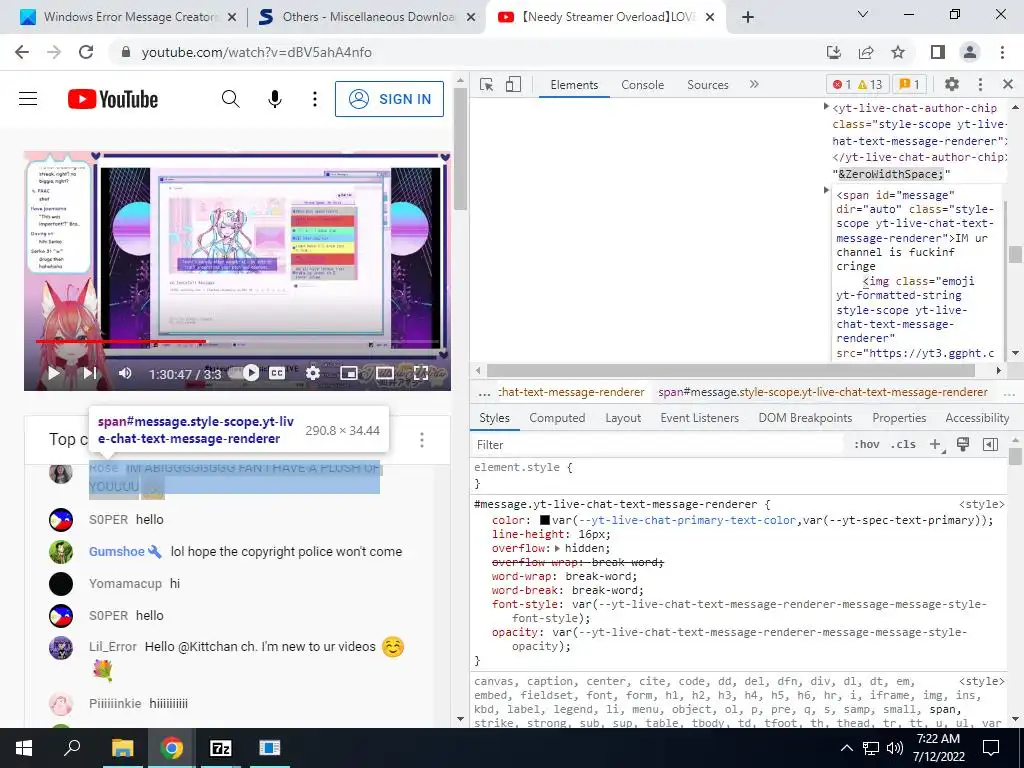Open YouTube search magnifier

tap(231, 99)
